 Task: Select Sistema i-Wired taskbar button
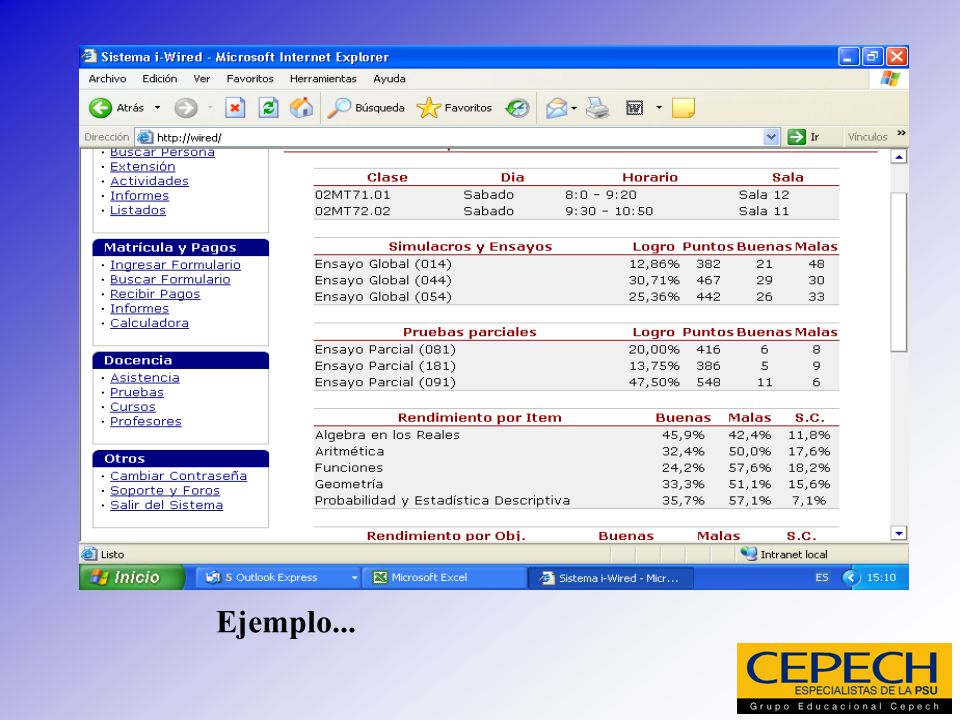click(611, 578)
